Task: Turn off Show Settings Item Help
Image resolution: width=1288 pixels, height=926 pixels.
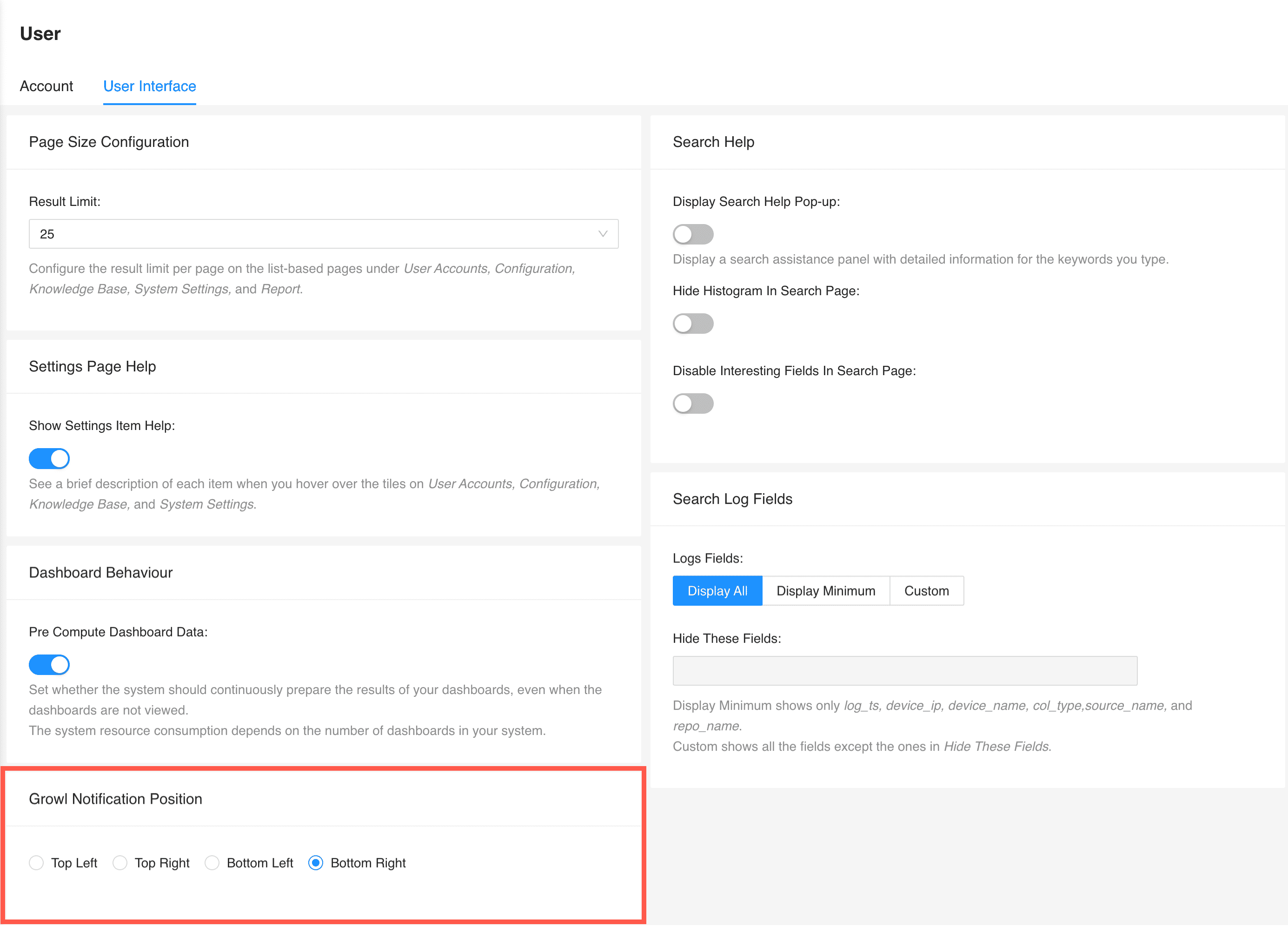Action: pos(49,458)
